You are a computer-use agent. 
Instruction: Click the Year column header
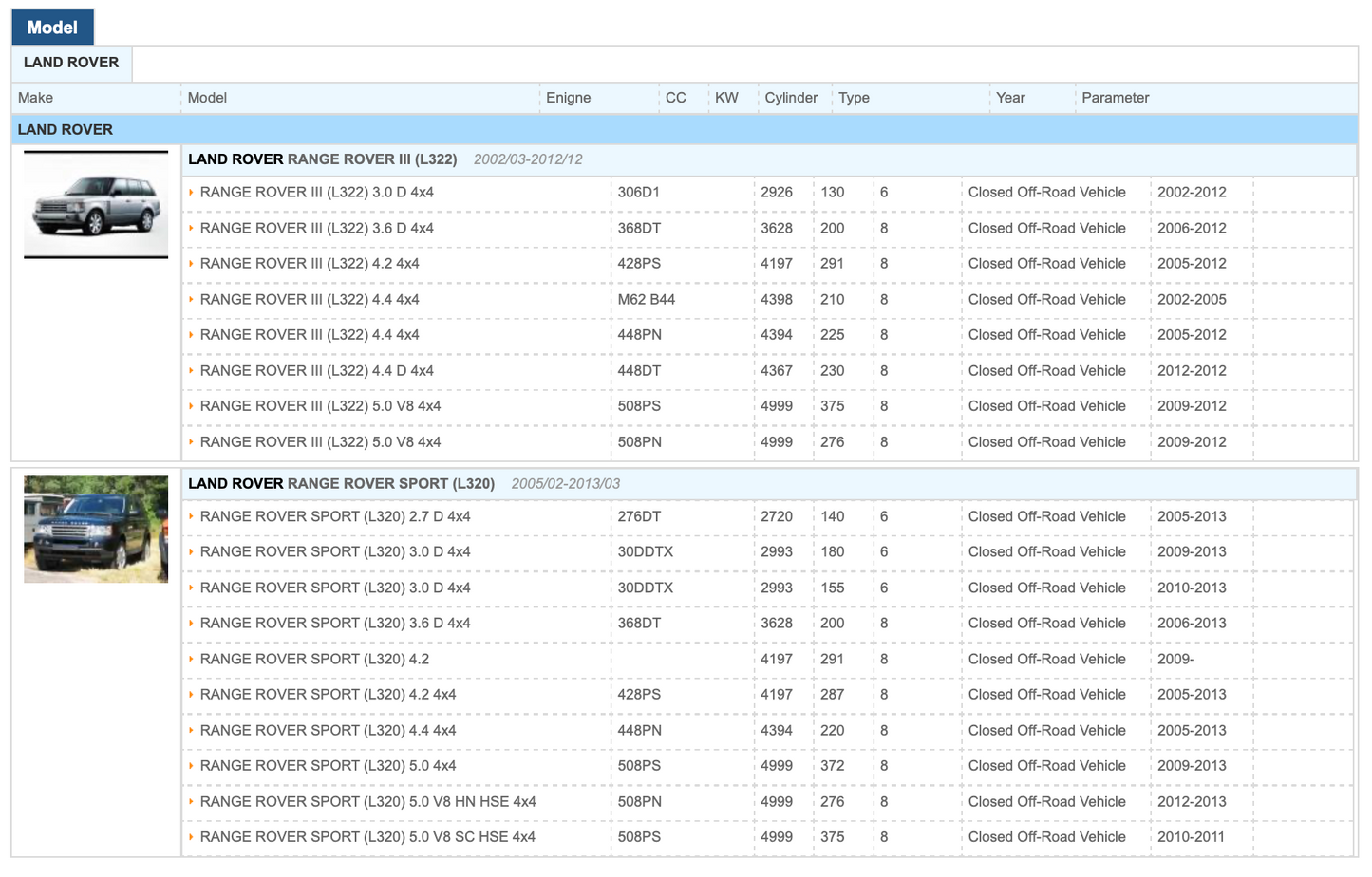[x=1010, y=98]
